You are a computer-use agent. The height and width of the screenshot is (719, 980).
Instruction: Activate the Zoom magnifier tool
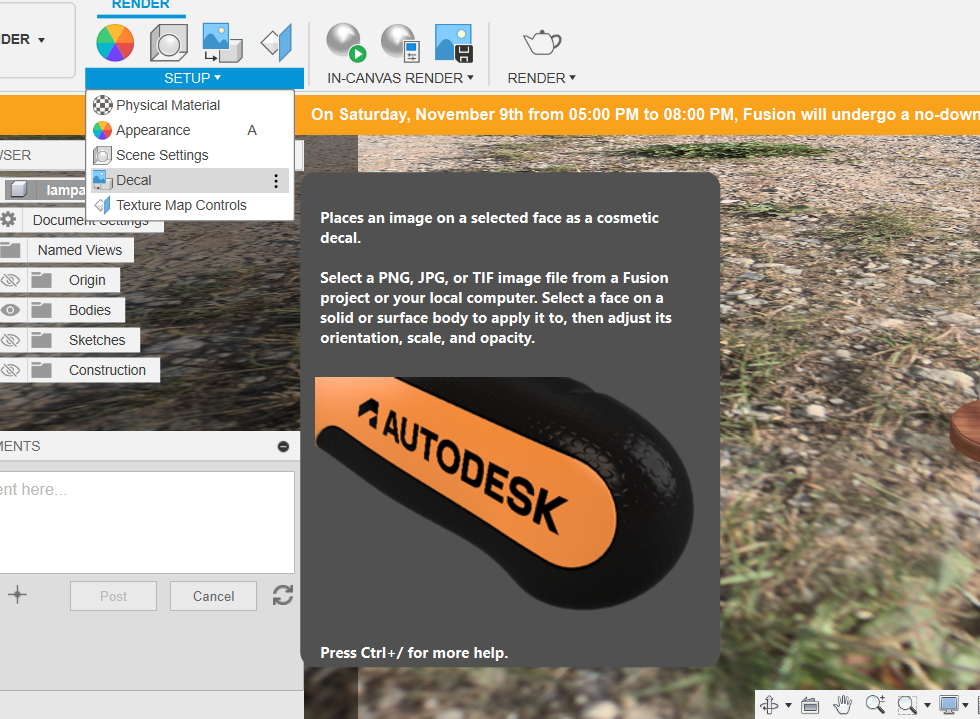[875, 705]
